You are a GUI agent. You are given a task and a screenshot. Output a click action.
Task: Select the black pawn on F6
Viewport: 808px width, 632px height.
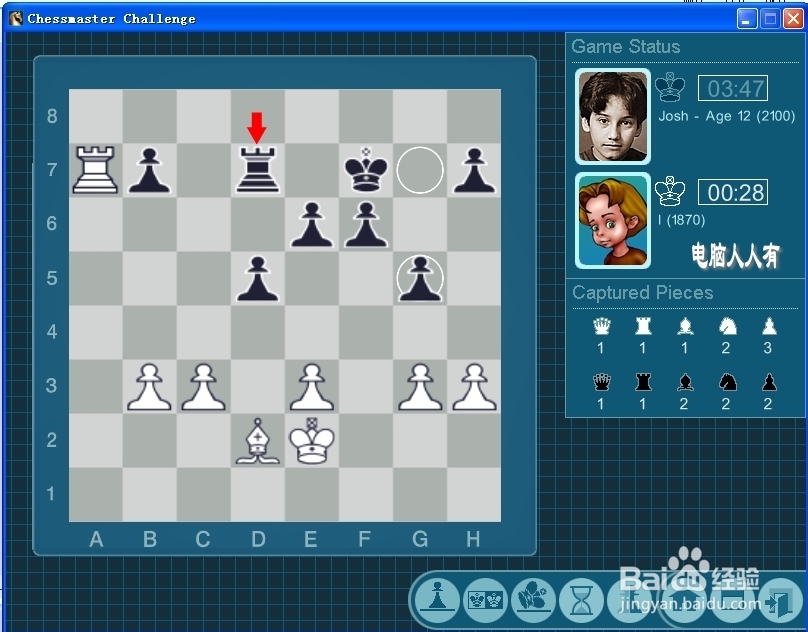[x=366, y=224]
